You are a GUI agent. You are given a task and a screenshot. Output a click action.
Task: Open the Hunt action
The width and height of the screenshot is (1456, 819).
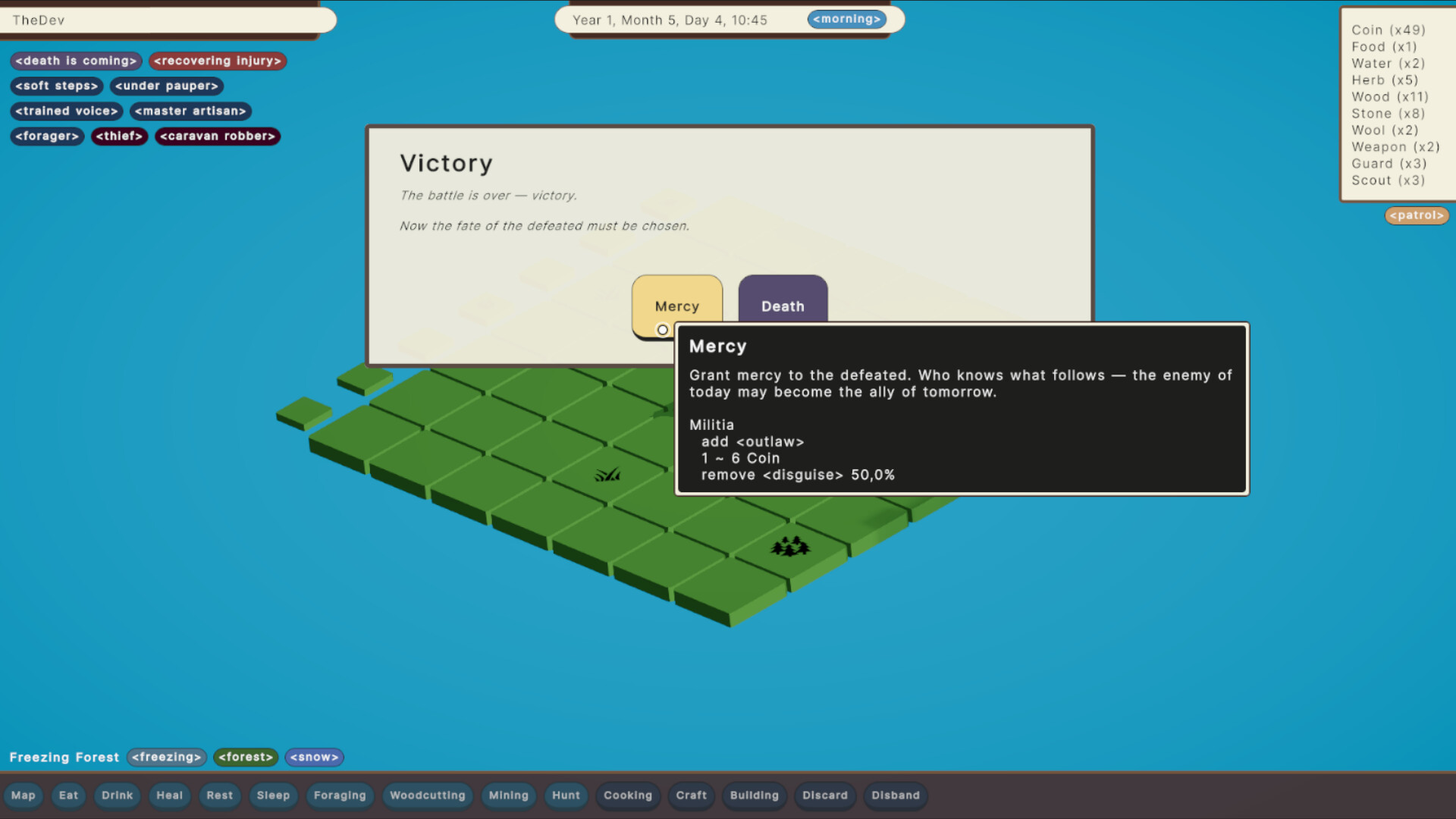[566, 795]
